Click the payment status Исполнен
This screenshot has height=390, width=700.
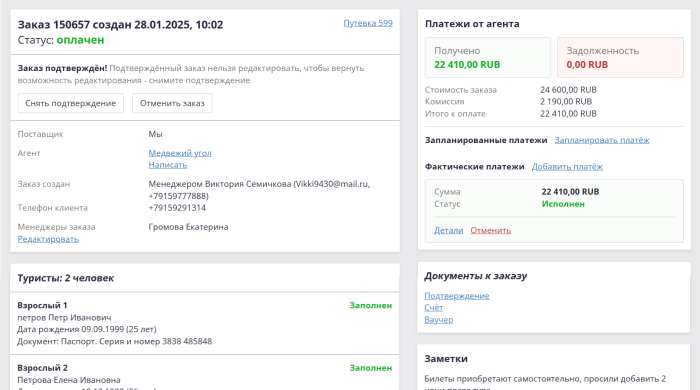pyautogui.click(x=563, y=204)
